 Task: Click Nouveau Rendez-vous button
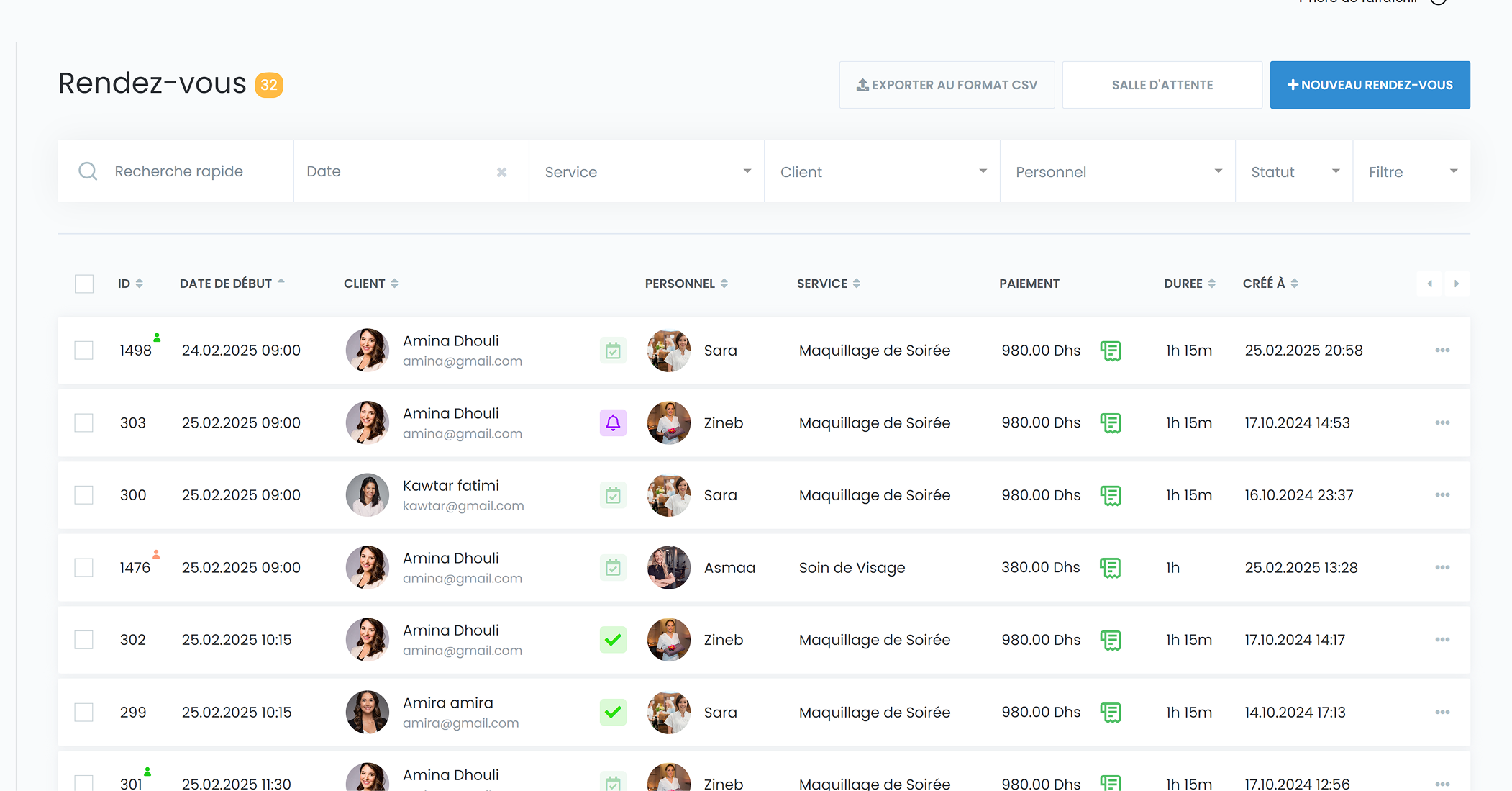(x=1370, y=85)
